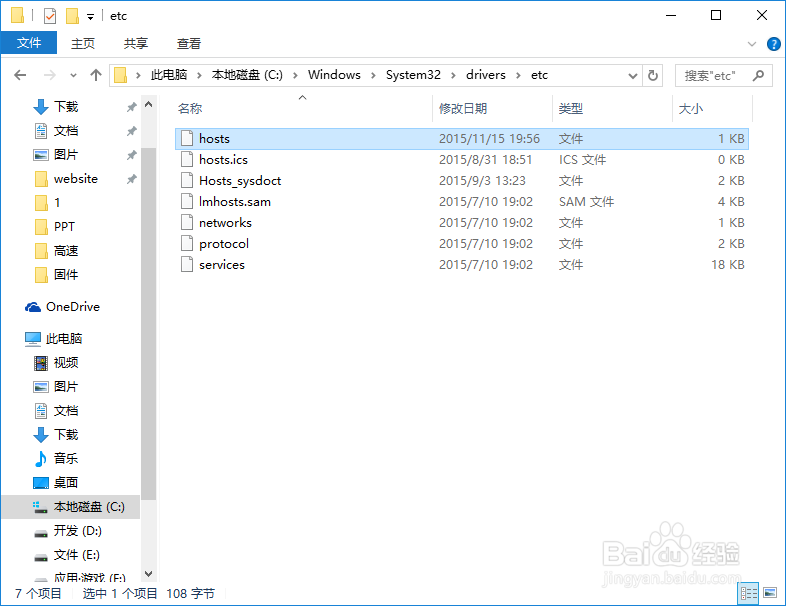Open the Customize Quick Access Toolbar dropdown
This screenshot has height=606, width=786.
(91, 17)
